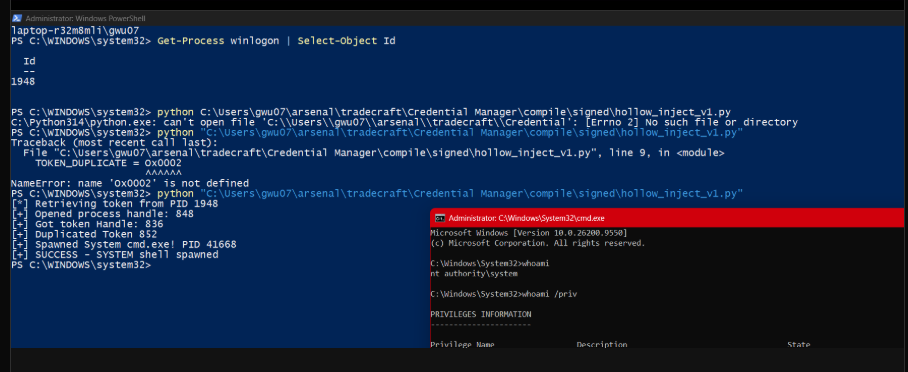Click the 'PRIVILEGES INFORMATION' heading in cmd
Screen dimensions: 908x372
[481, 314]
